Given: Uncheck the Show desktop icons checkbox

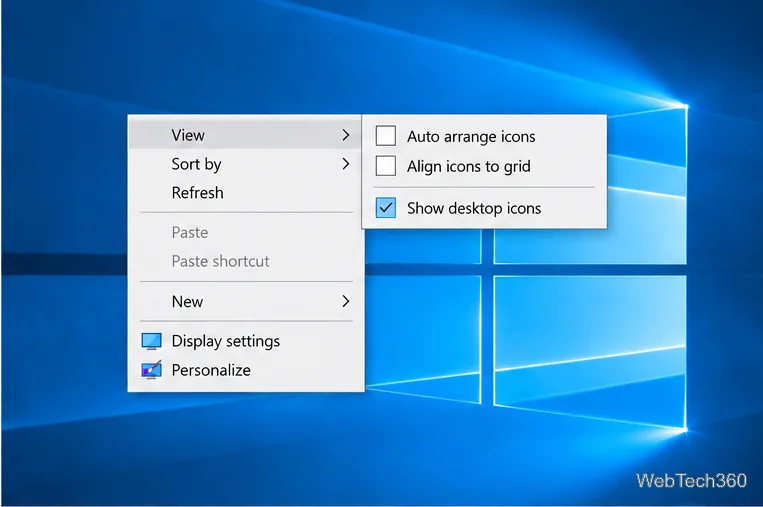Looking at the screenshot, I should [386, 208].
